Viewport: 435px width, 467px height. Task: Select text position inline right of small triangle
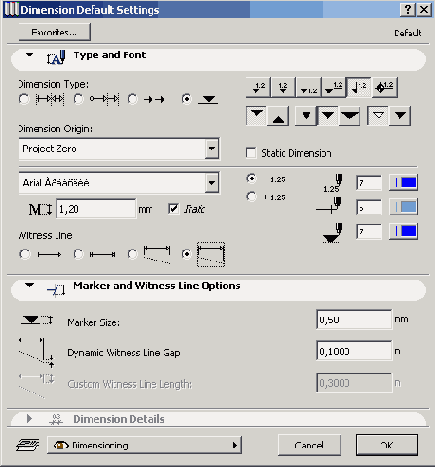tap(309, 87)
